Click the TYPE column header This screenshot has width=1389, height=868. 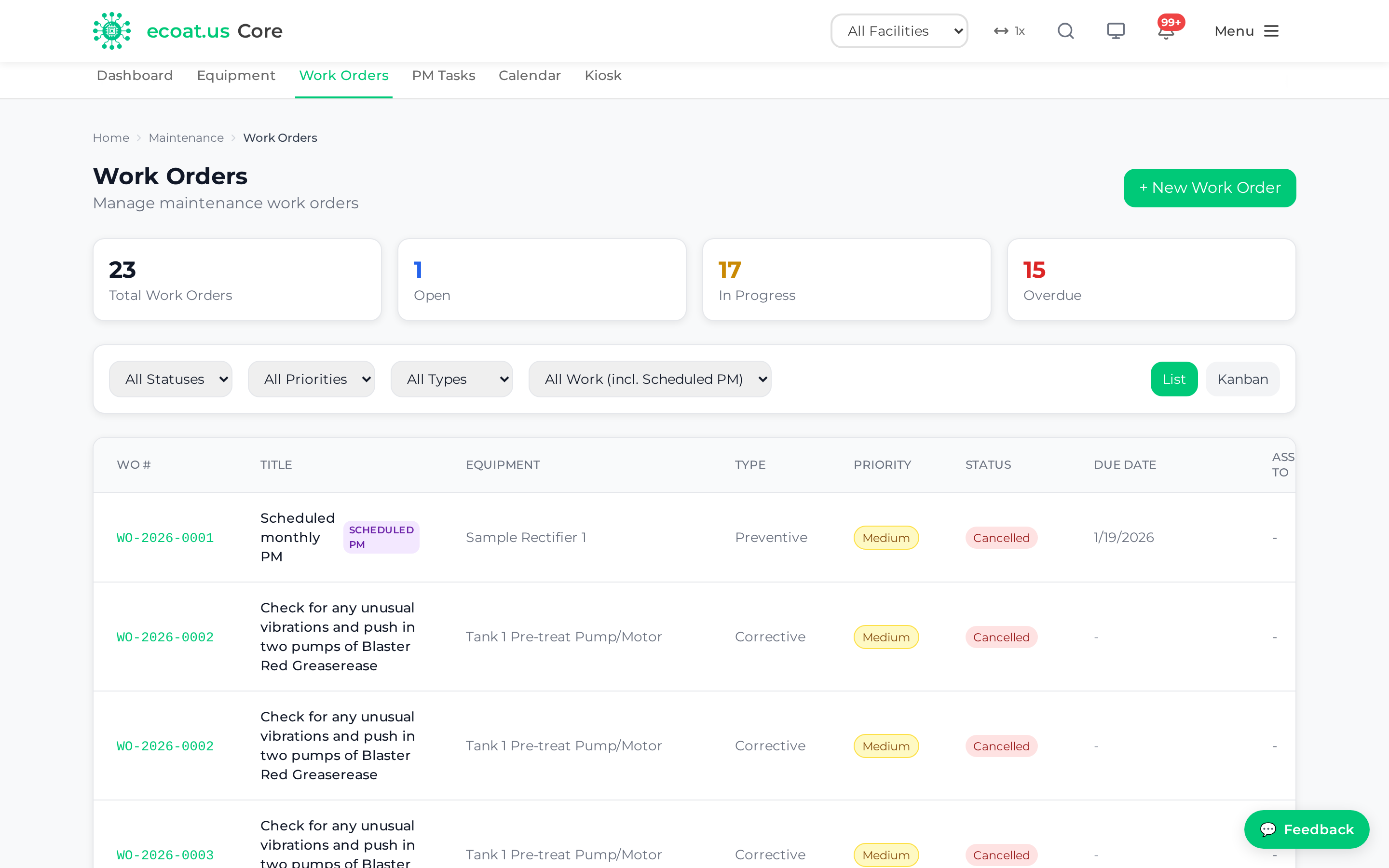[x=750, y=465]
